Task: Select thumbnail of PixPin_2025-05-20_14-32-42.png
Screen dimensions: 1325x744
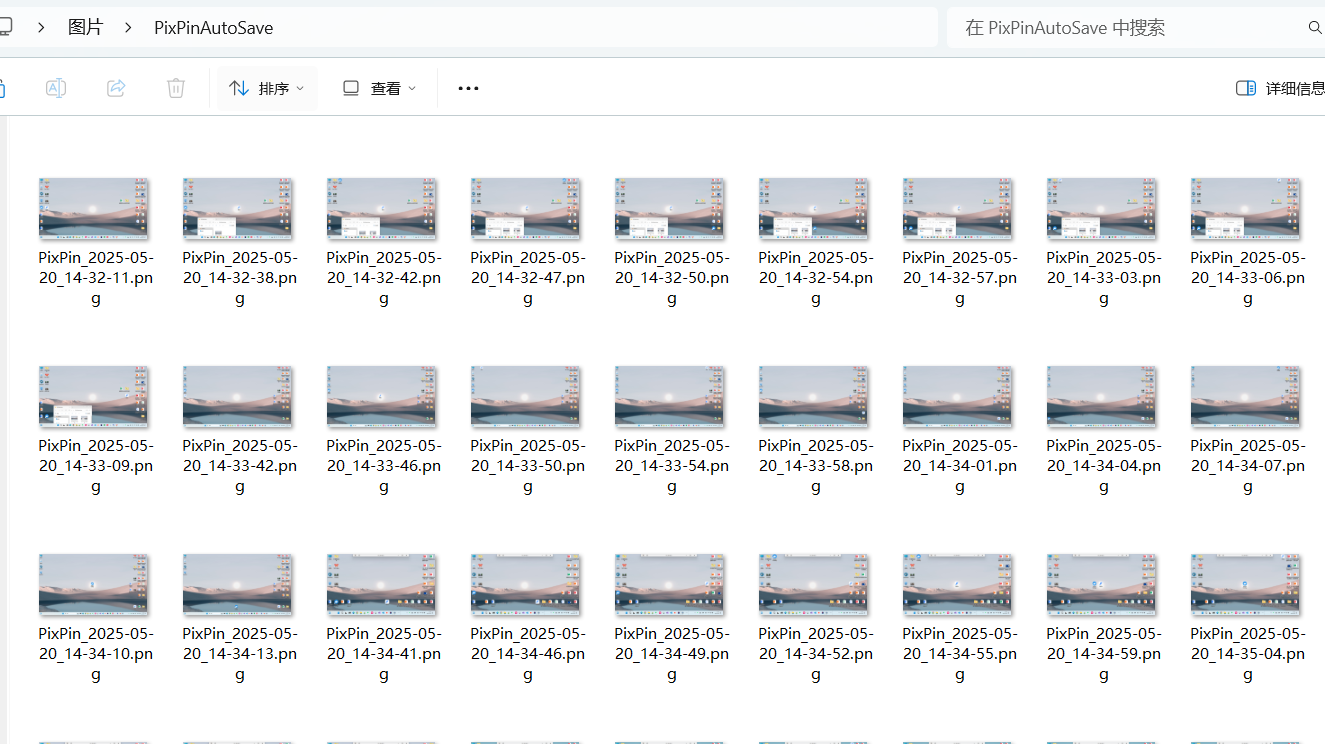Action: pos(382,209)
